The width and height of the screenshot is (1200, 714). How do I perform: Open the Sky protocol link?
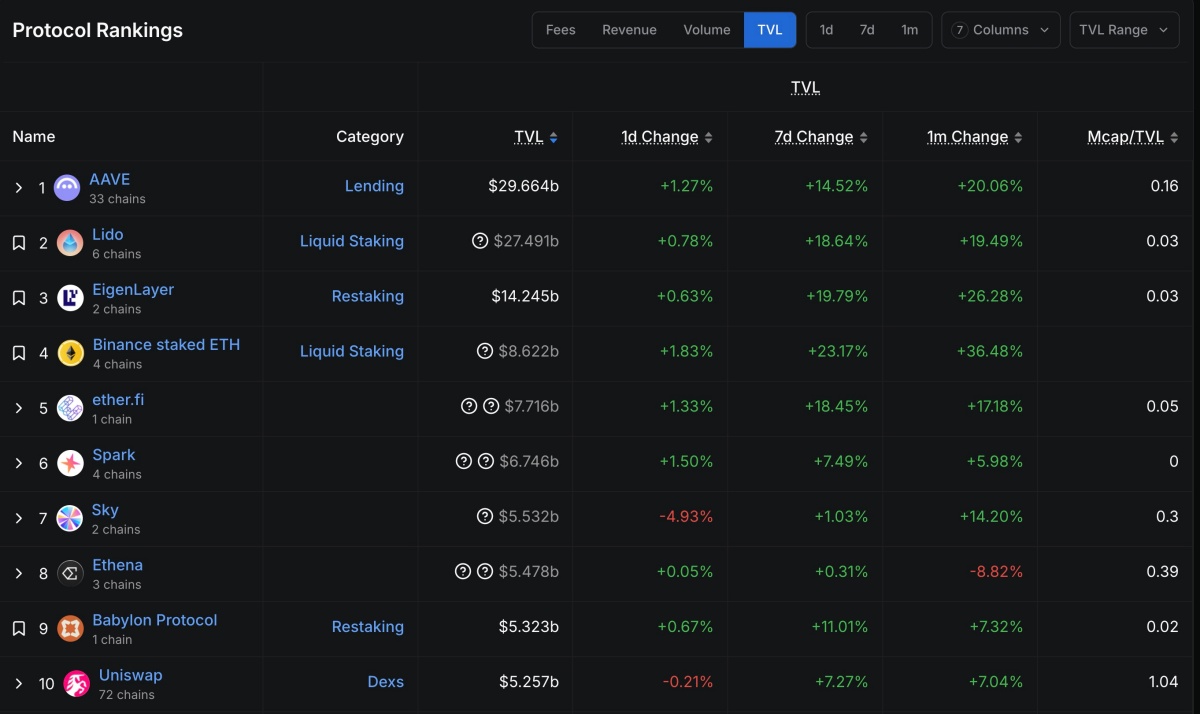pyautogui.click(x=105, y=509)
